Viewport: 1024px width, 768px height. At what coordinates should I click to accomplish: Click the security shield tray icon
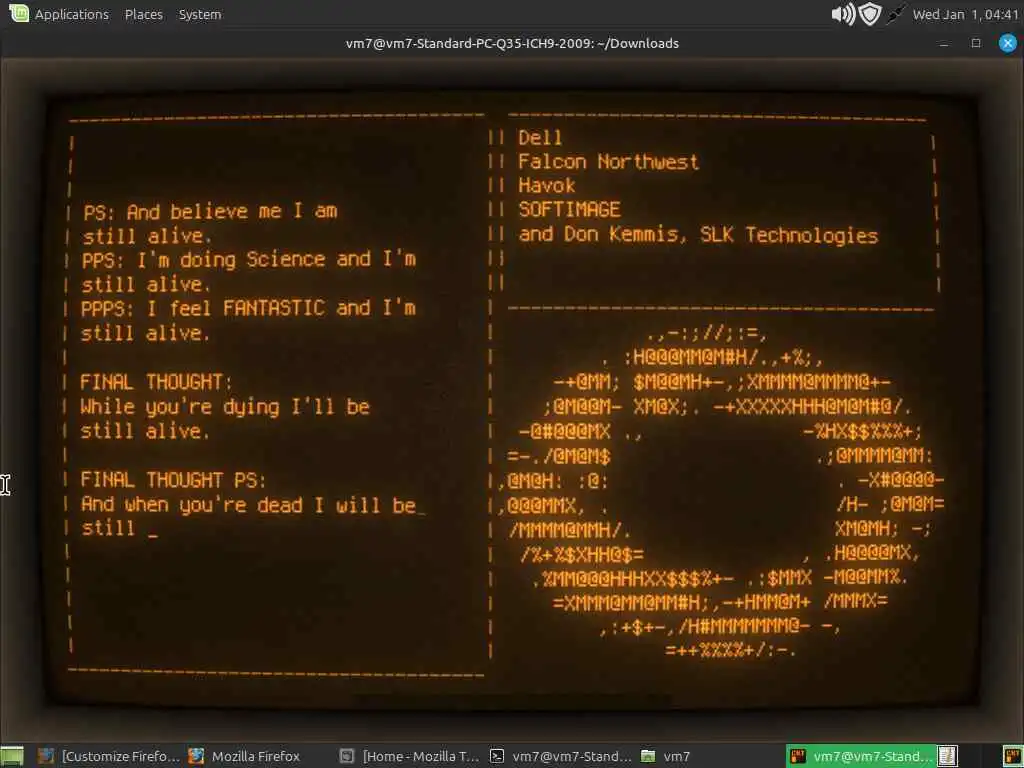[870, 14]
